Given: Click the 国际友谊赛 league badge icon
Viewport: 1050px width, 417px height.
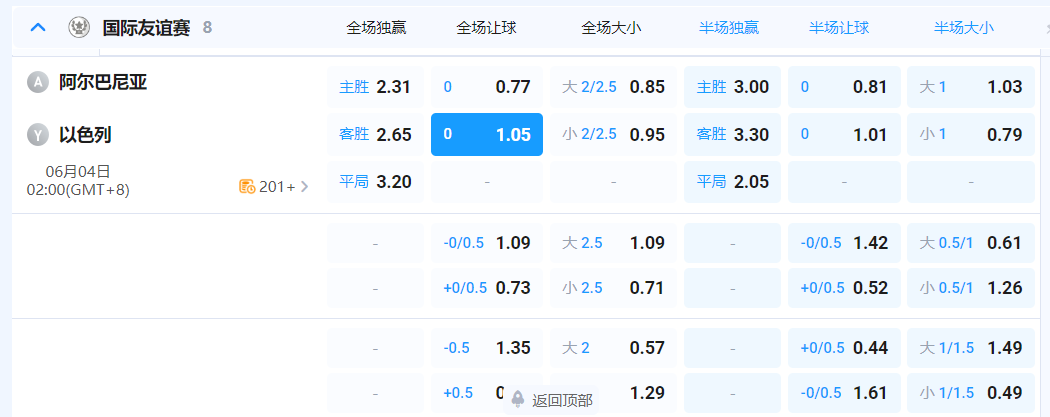Looking at the screenshot, I should (79, 27).
